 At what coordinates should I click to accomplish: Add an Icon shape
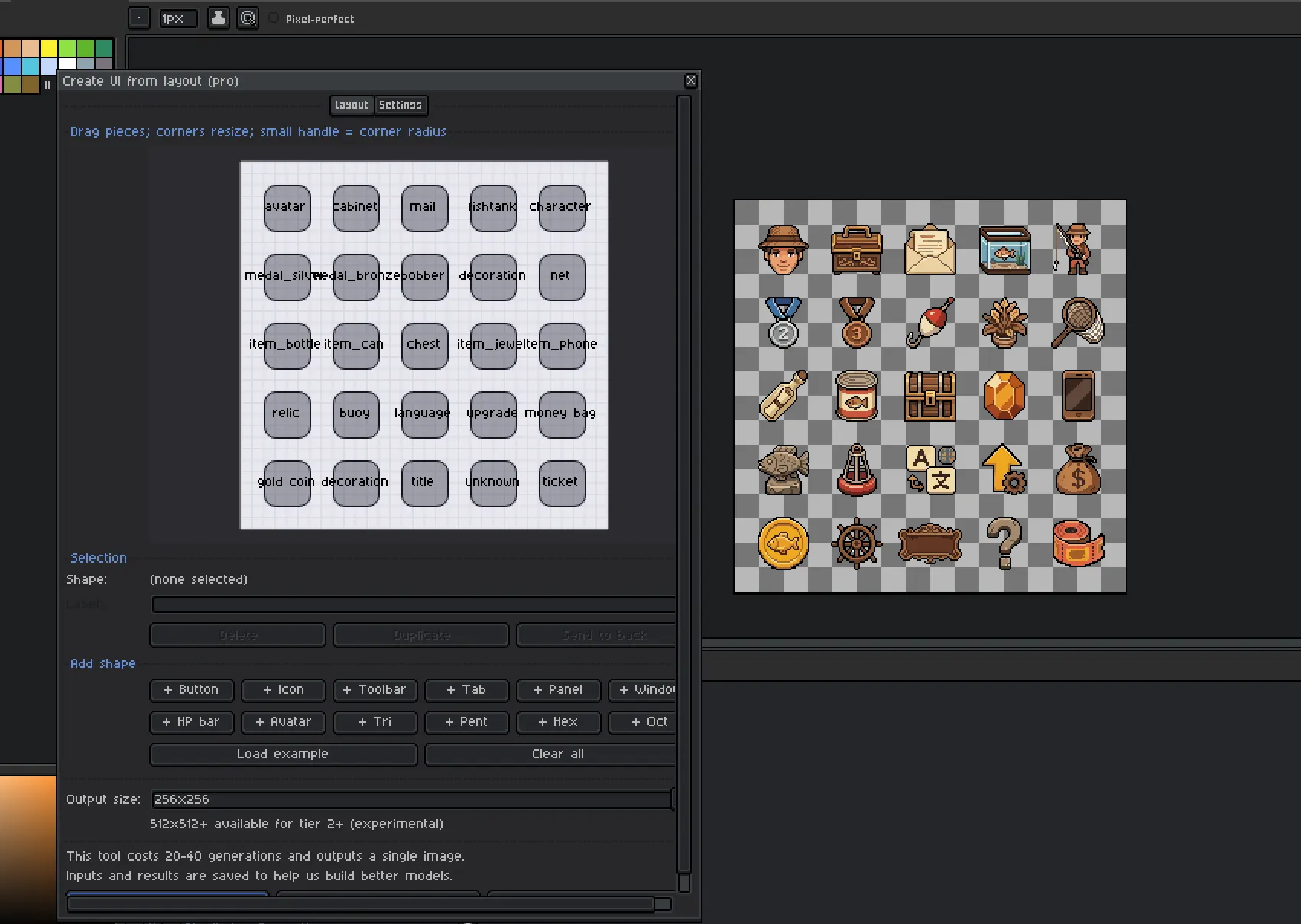284,690
